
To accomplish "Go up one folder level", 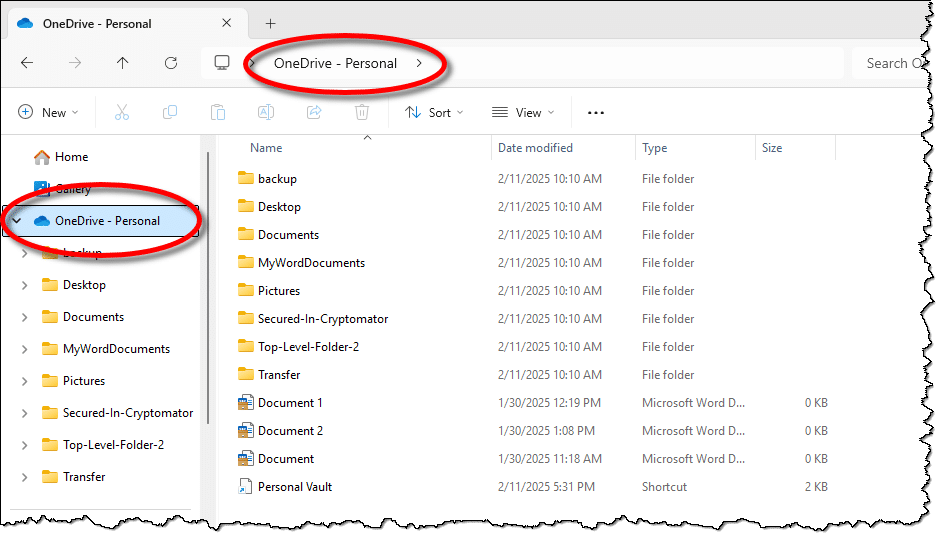I will coord(123,63).
